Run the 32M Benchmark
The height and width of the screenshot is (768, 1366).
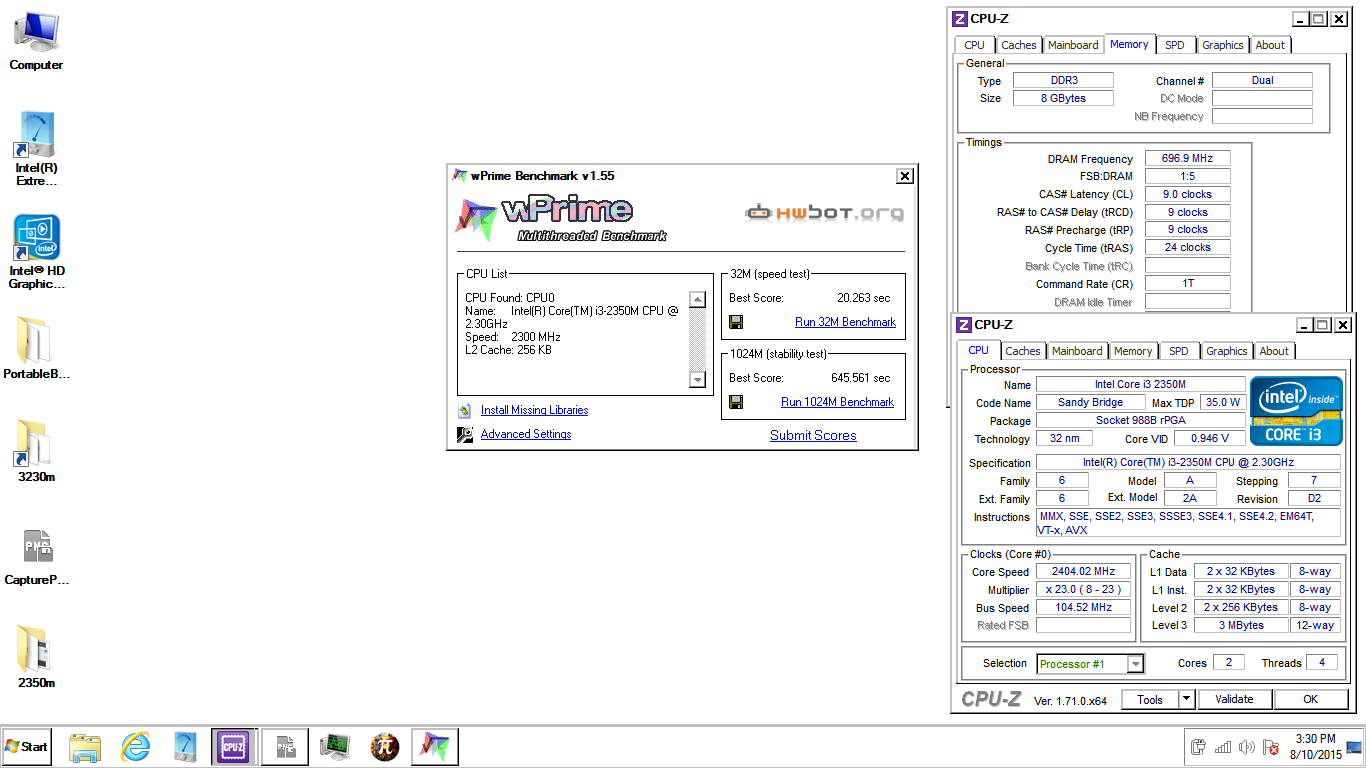click(845, 322)
